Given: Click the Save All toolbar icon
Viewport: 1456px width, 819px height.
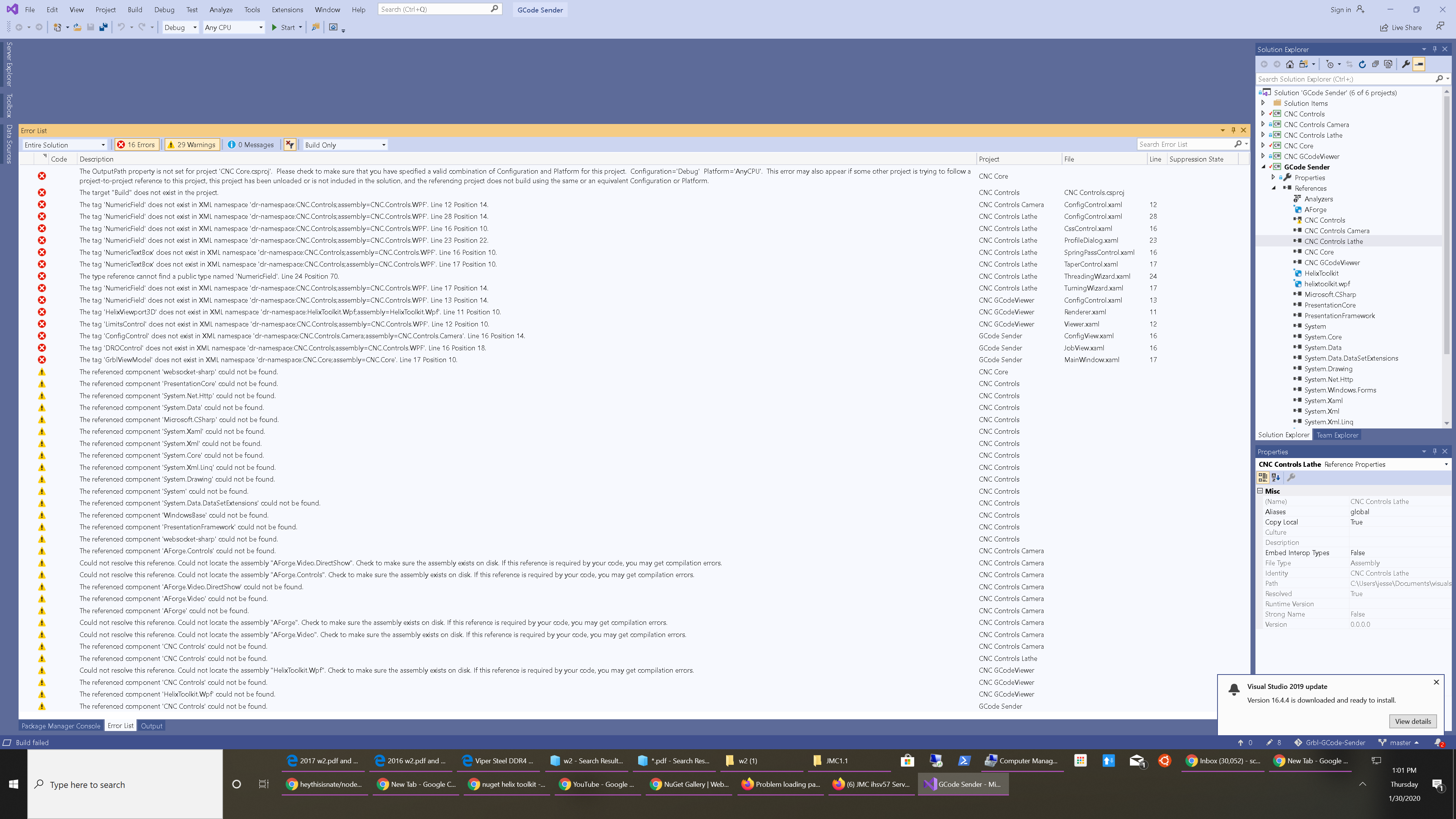Looking at the screenshot, I should point(104,27).
